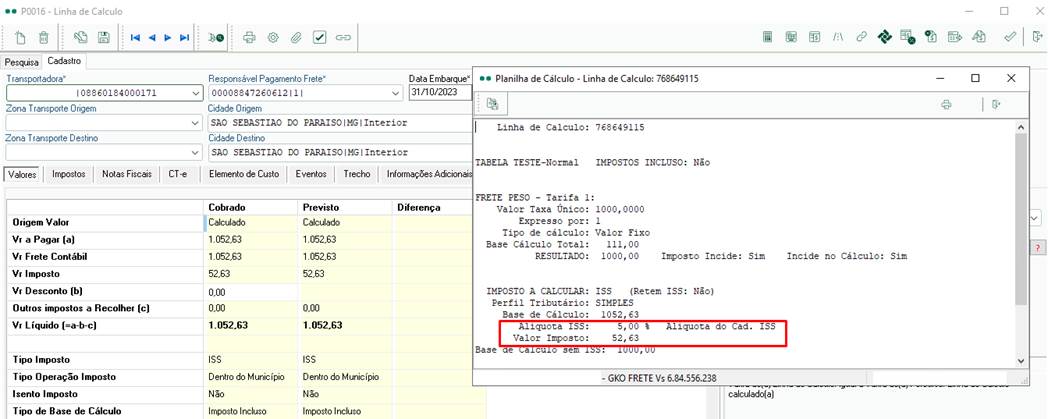The width and height of the screenshot is (1048, 419).
Task: Select the Previsto Vr Líquido cell 1.052,63
Action: point(344,325)
